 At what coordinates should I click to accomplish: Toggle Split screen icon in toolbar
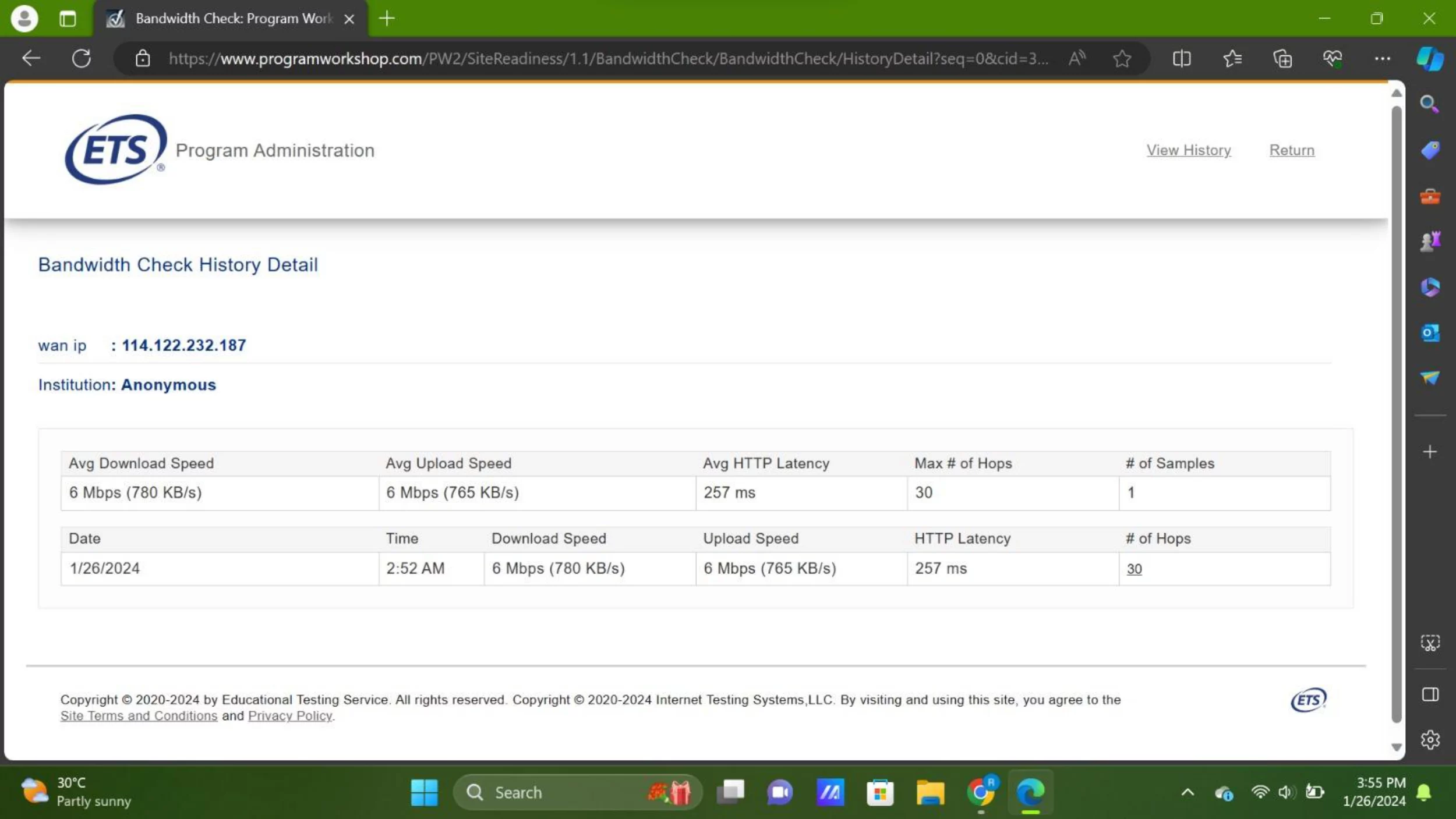tap(1181, 58)
